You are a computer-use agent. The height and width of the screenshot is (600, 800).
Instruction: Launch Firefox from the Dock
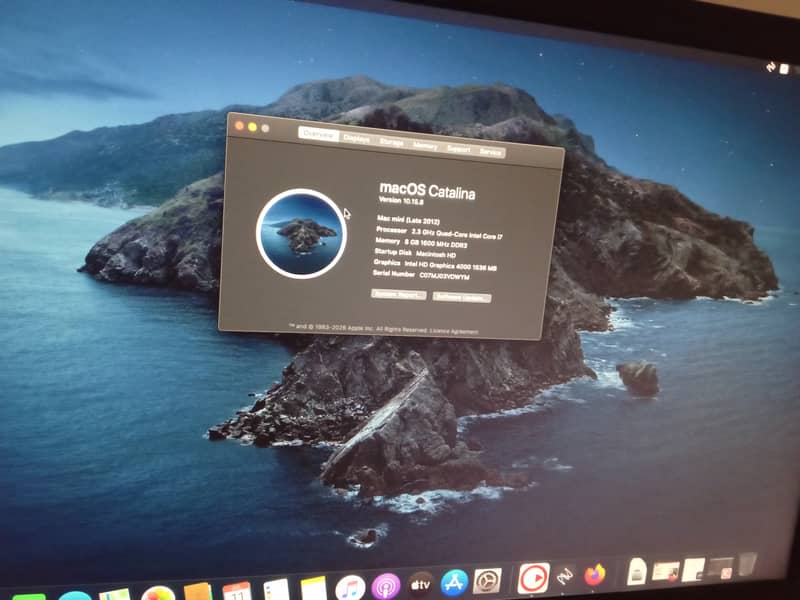(x=595, y=575)
